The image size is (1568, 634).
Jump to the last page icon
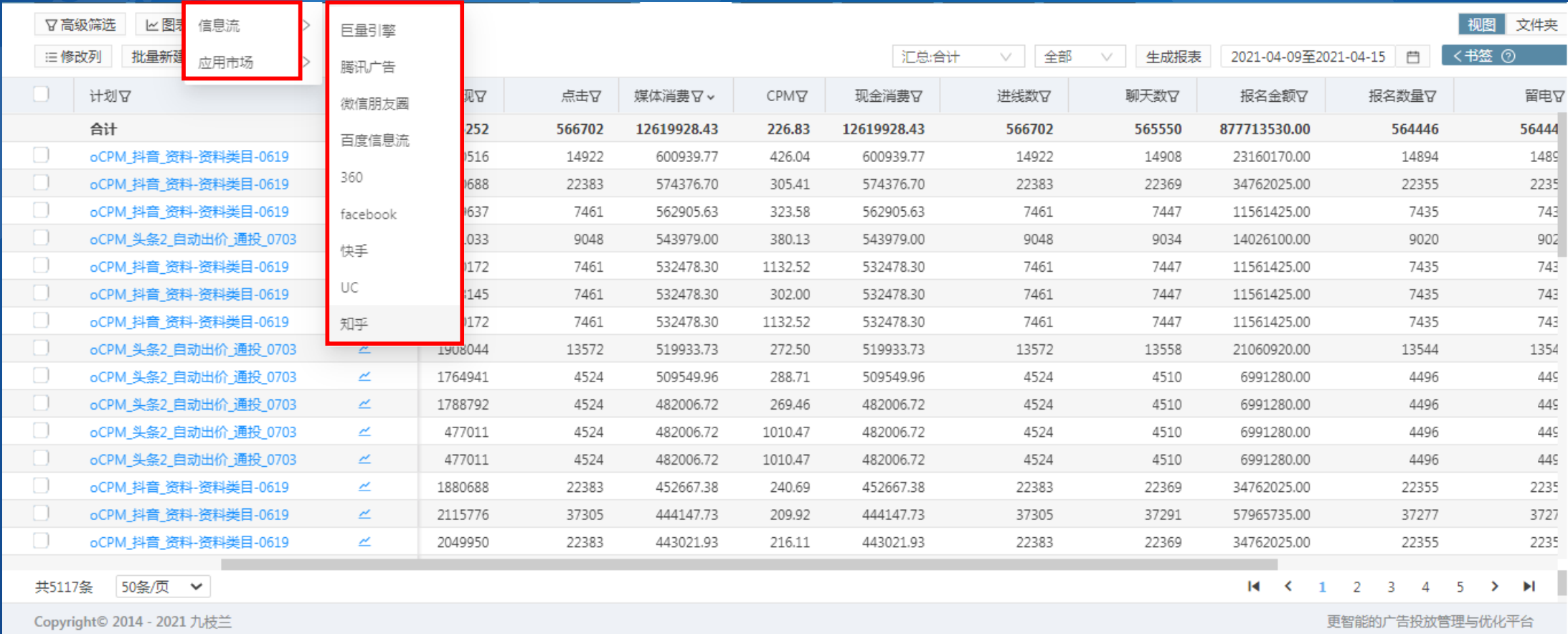coord(1529,586)
